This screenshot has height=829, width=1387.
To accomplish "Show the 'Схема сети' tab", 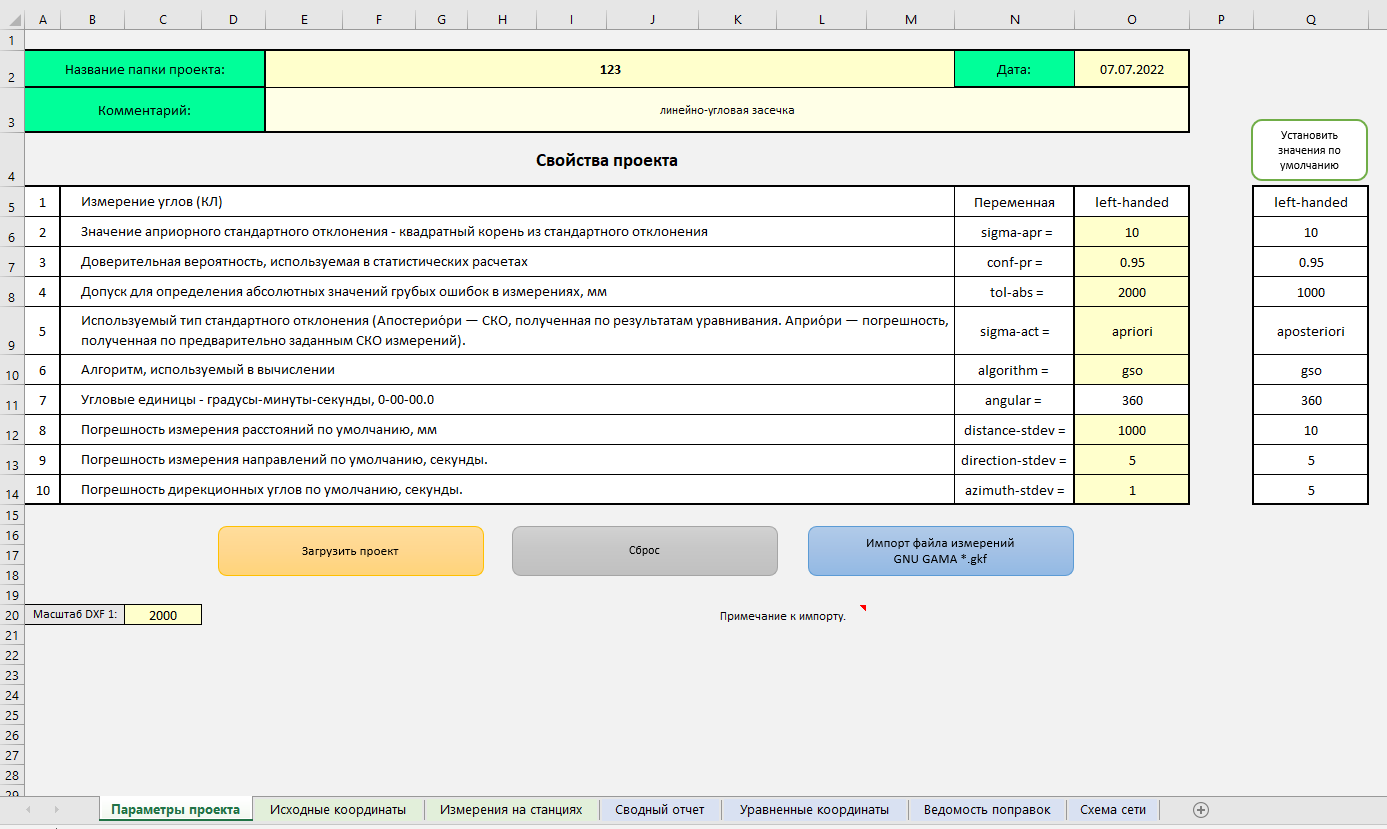I will click(1112, 809).
